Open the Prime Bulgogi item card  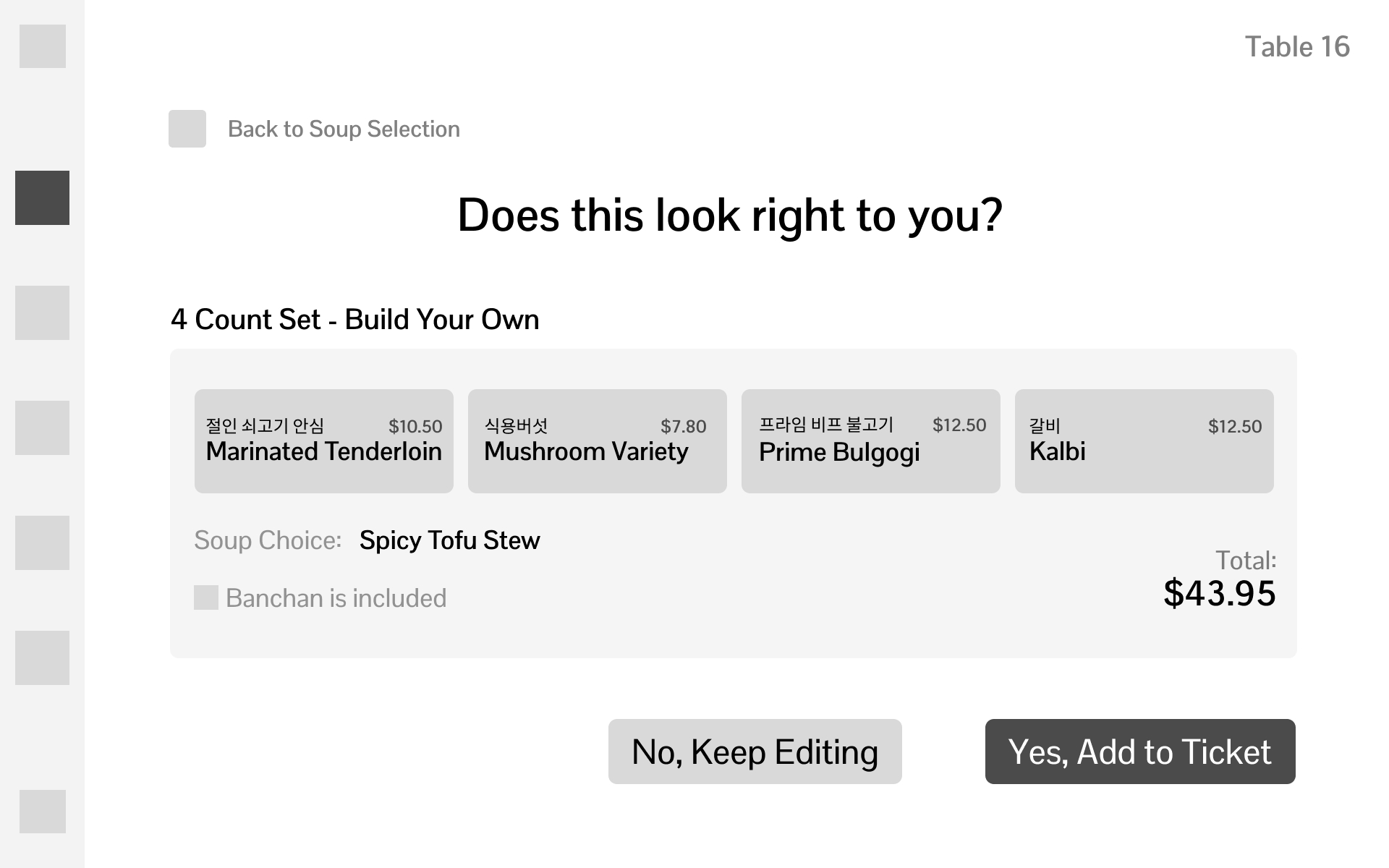tap(870, 441)
